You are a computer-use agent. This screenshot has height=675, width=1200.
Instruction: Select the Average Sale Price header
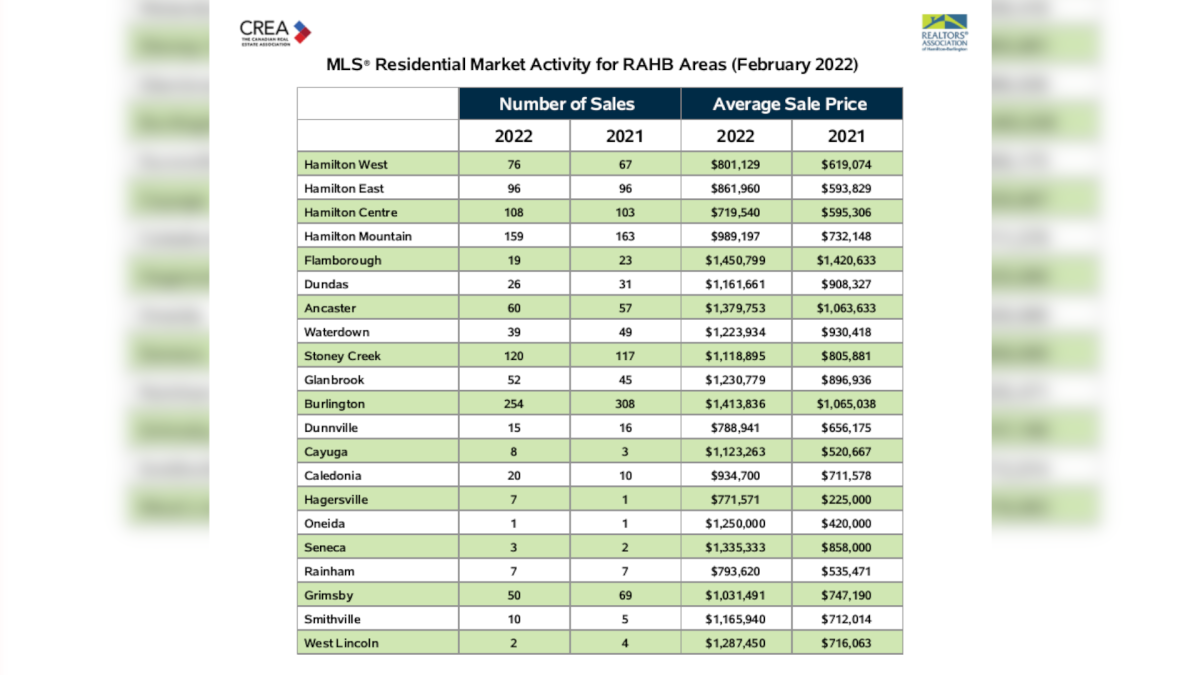pos(791,103)
